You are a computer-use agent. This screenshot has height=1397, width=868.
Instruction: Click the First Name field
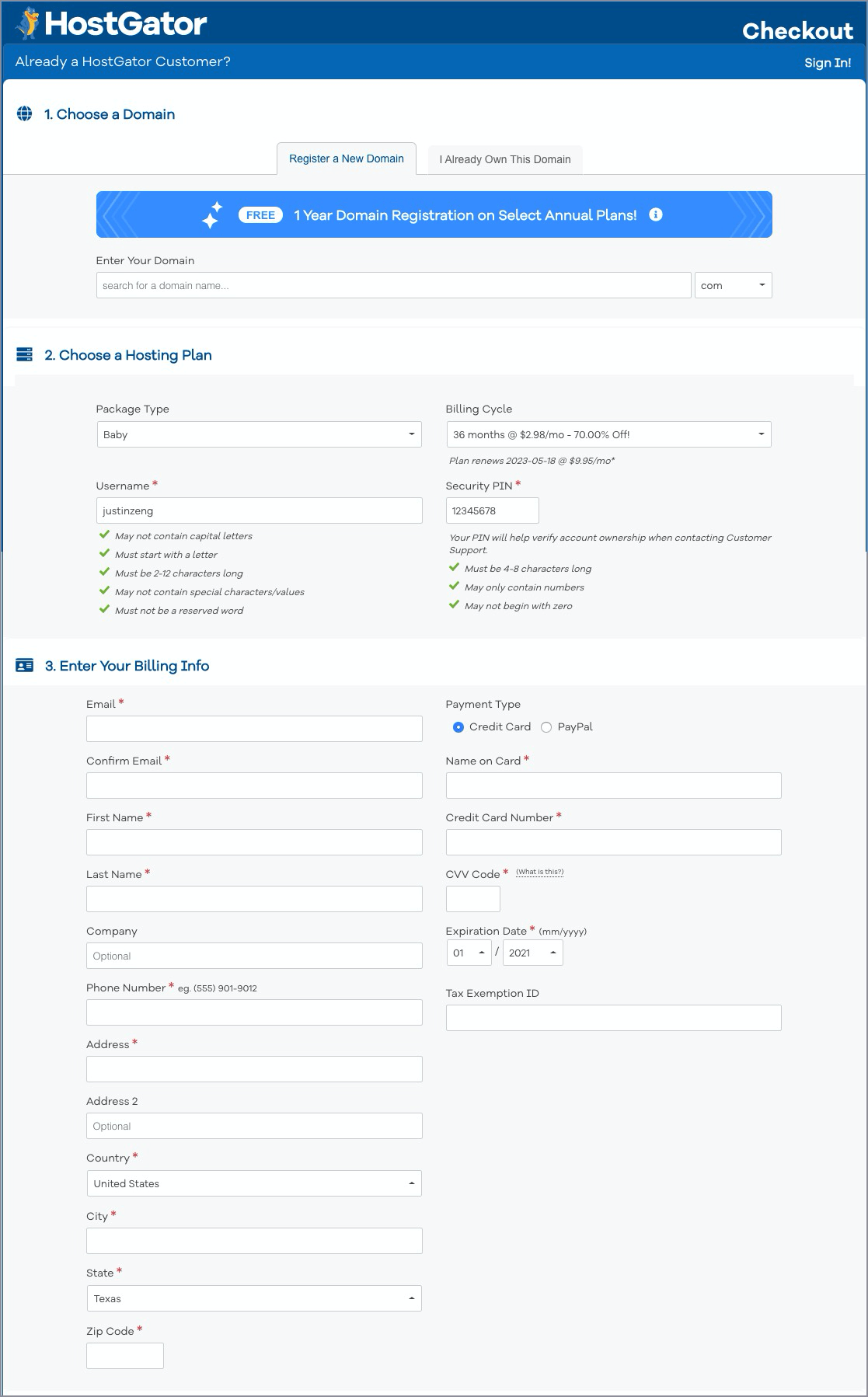tap(254, 842)
